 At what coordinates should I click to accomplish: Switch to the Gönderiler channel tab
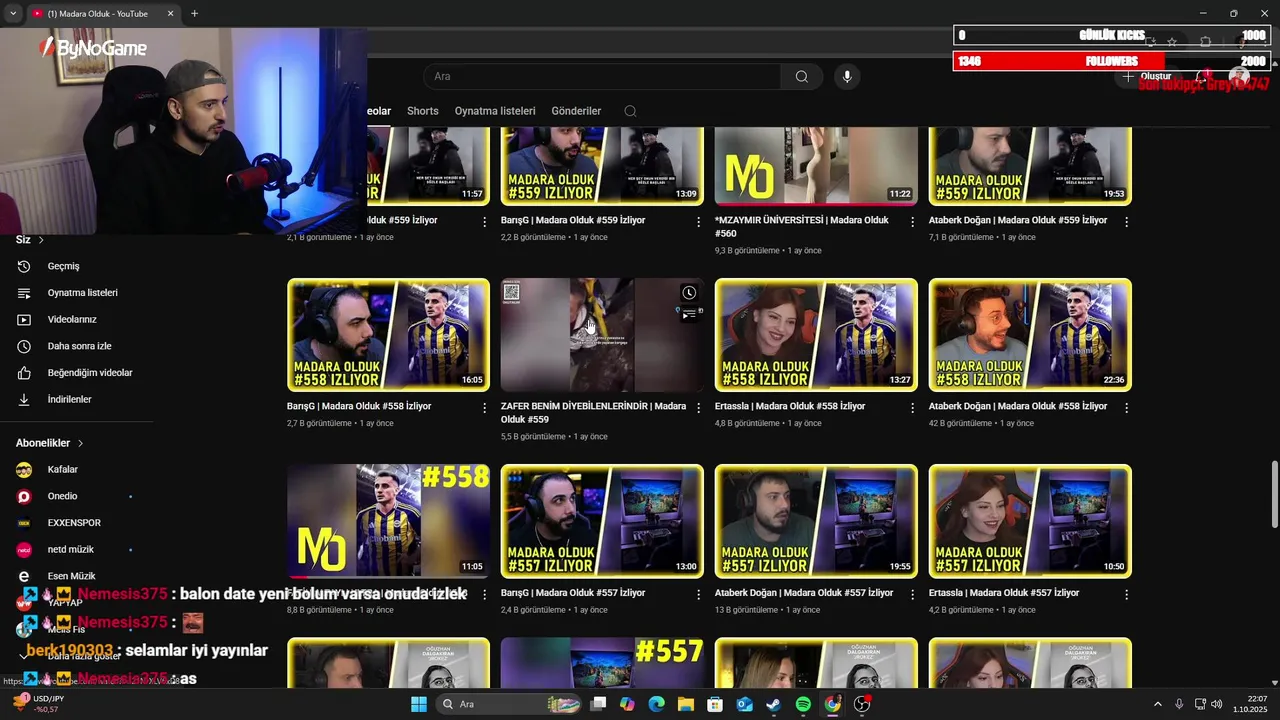pos(576,111)
